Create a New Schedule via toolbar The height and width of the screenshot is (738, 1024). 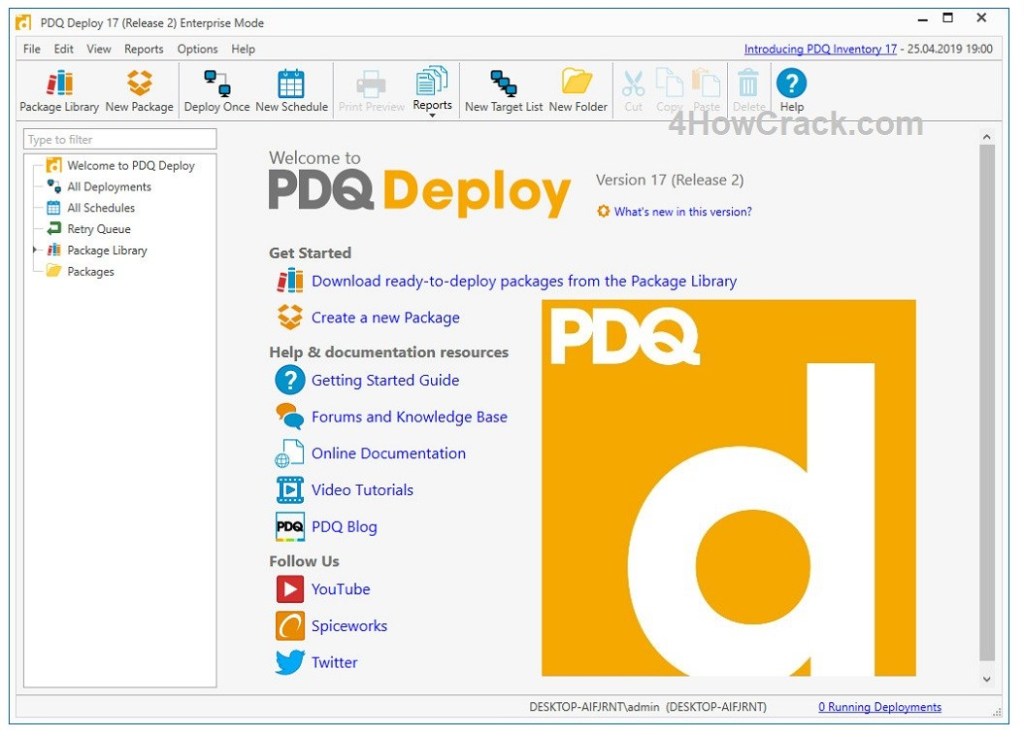click(291, 91)
